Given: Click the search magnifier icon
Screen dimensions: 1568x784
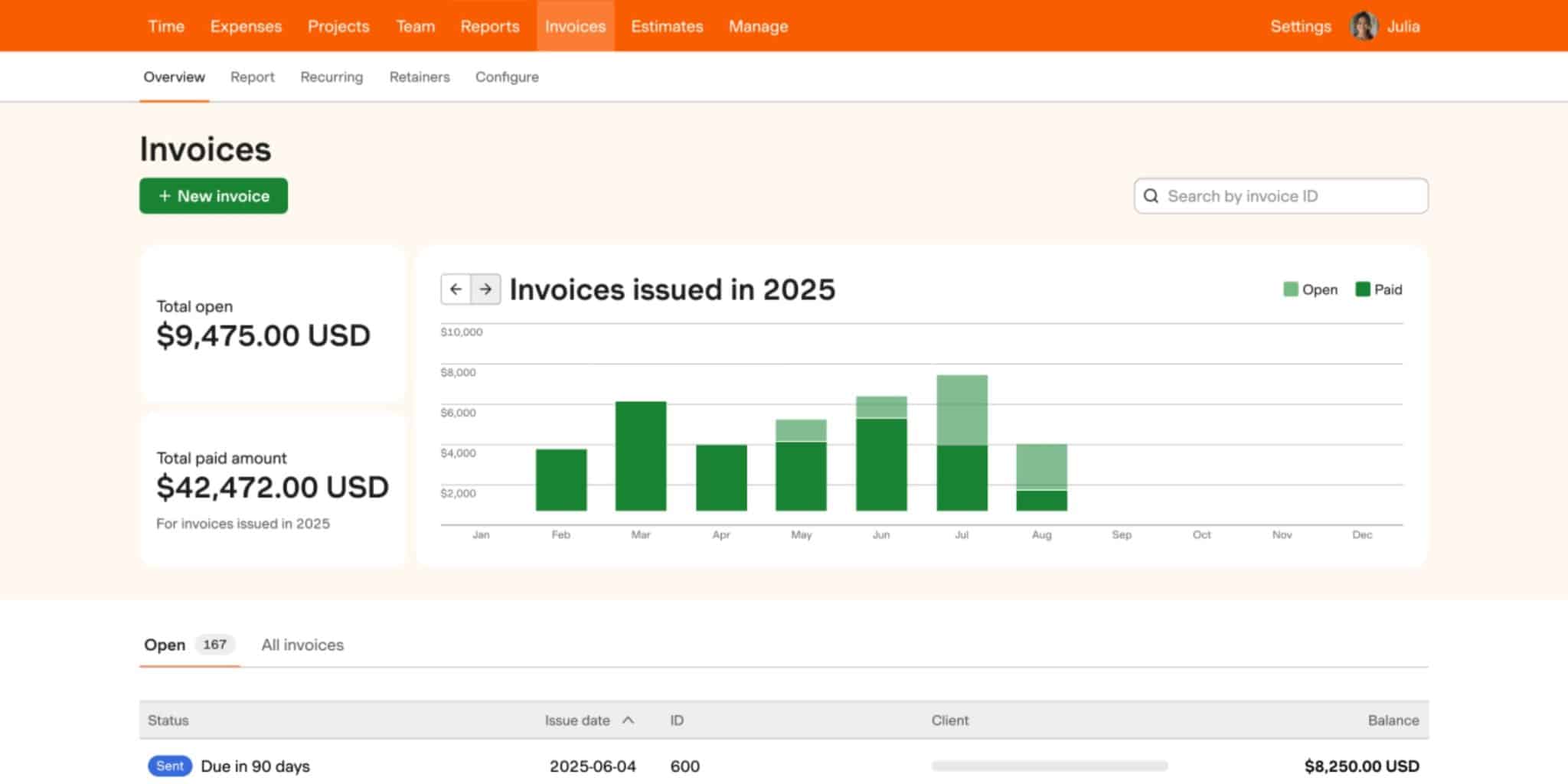Looking at the screenshot, I should pos(1151,196).
